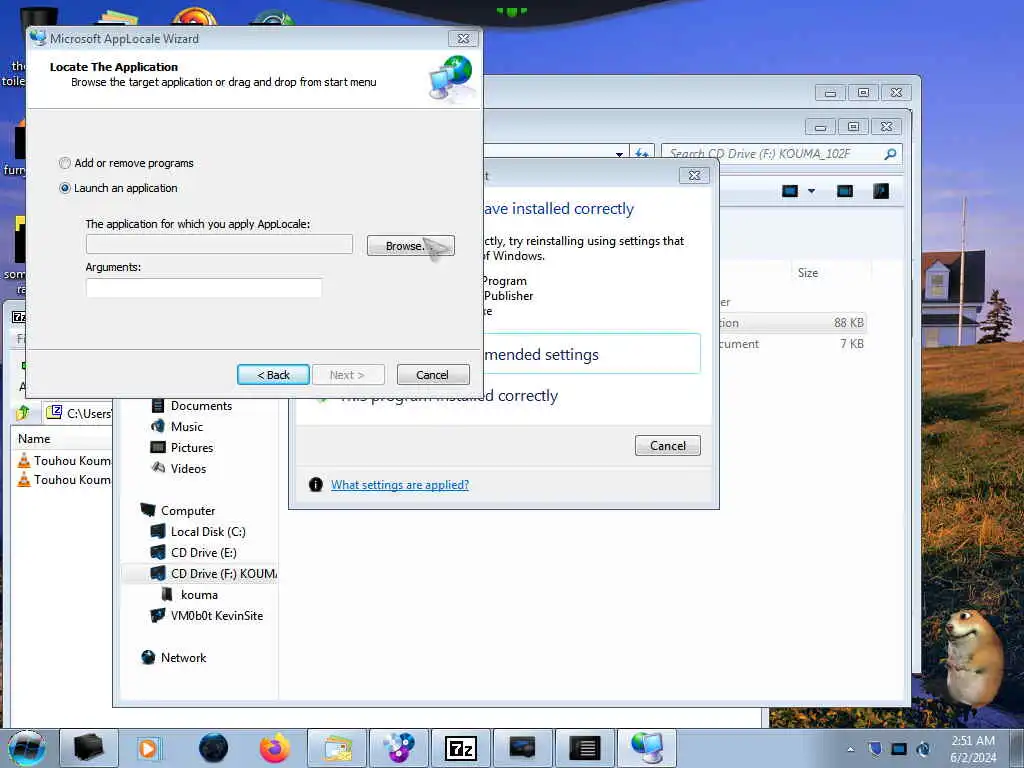Show hidden system tray icons
Screen dimensions: 1024x768
(x=850, y=749)
